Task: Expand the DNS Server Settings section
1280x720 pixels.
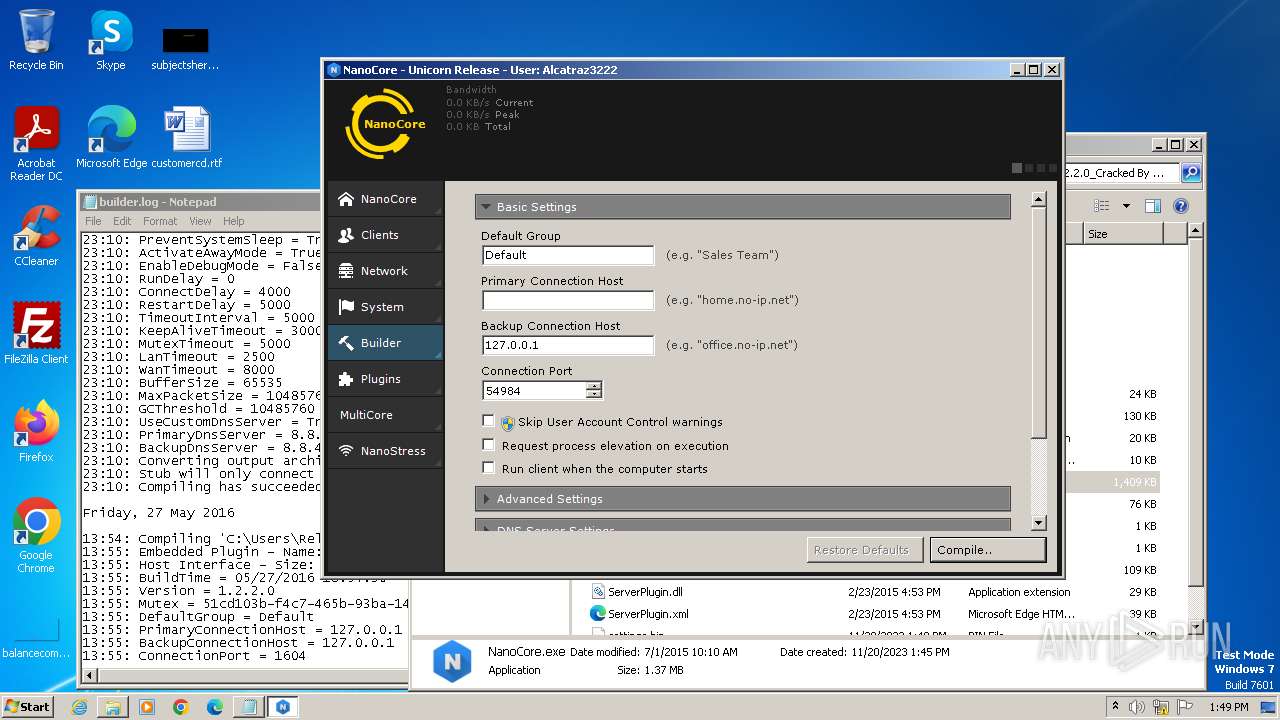Action: [743, 525]
